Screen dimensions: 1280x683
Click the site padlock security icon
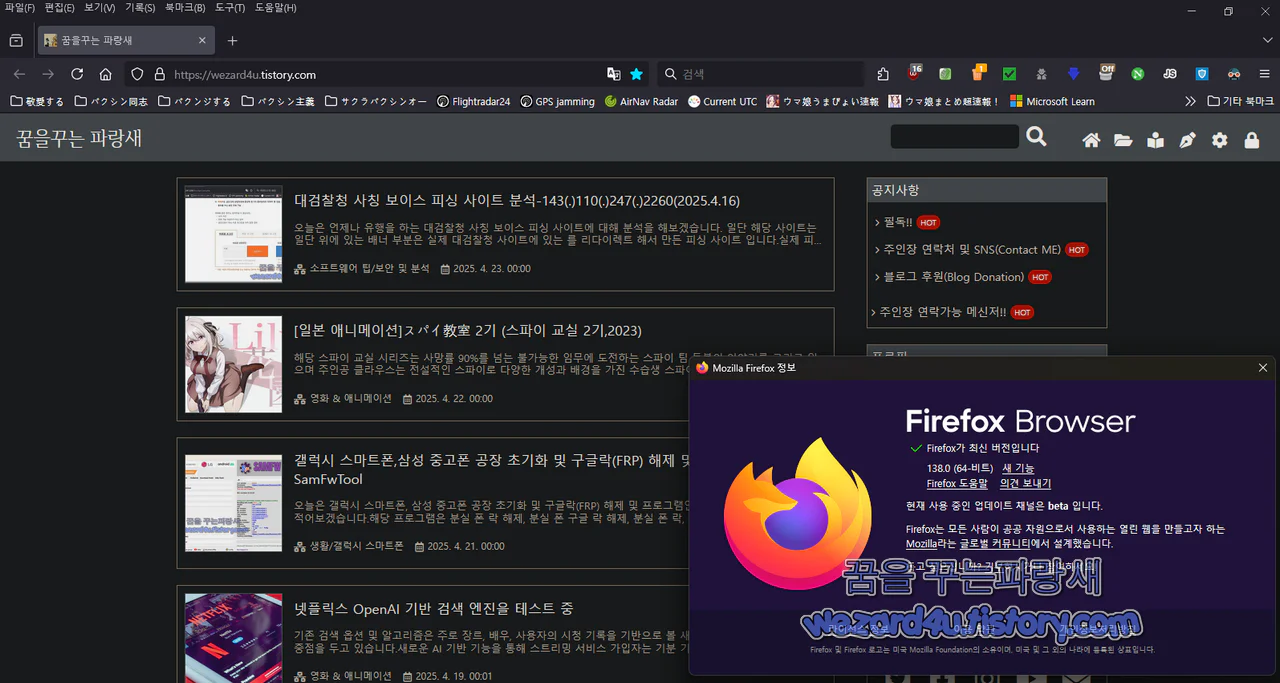[159, 74]
